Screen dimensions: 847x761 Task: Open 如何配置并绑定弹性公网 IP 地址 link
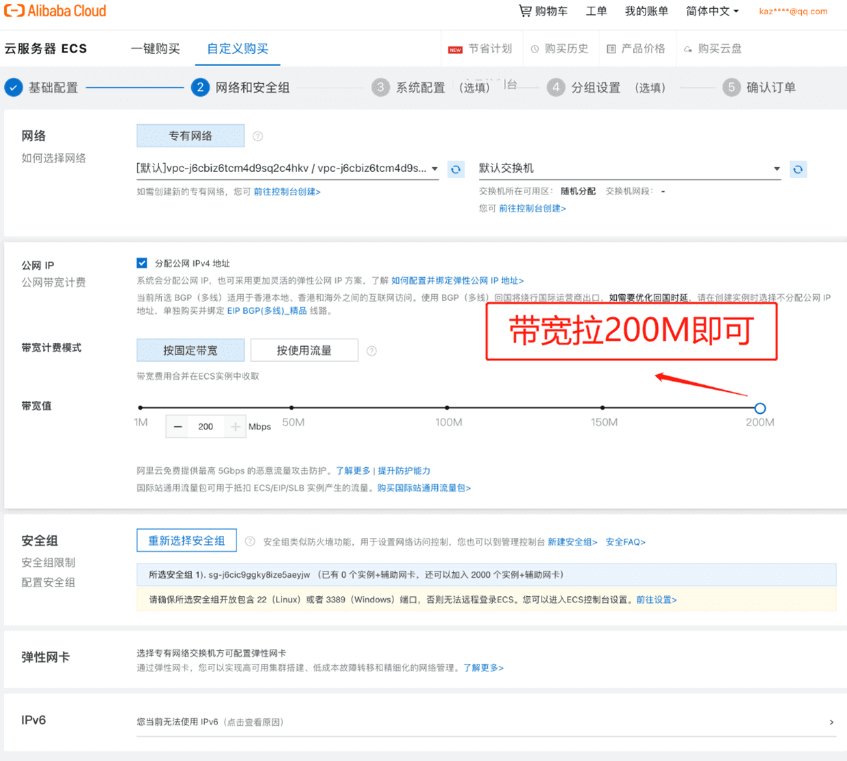[x=458, y=281]
